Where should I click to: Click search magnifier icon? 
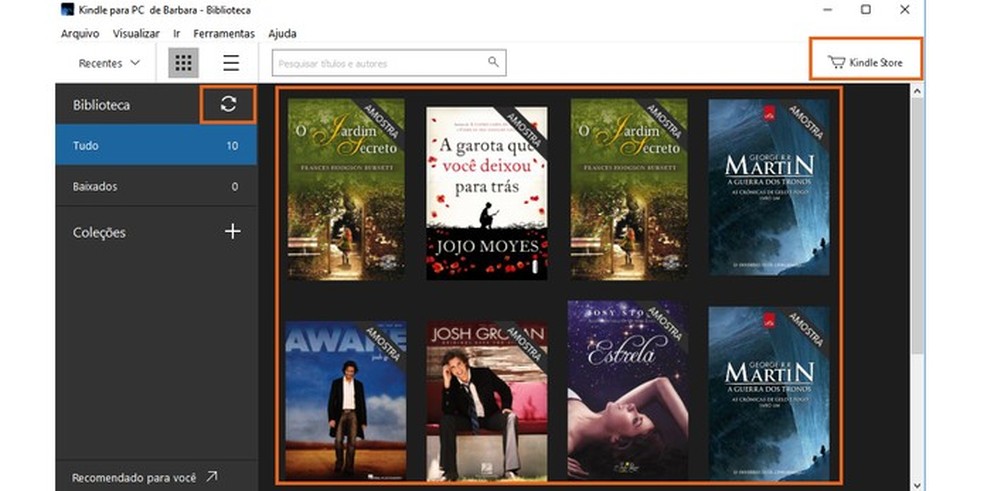493,62
